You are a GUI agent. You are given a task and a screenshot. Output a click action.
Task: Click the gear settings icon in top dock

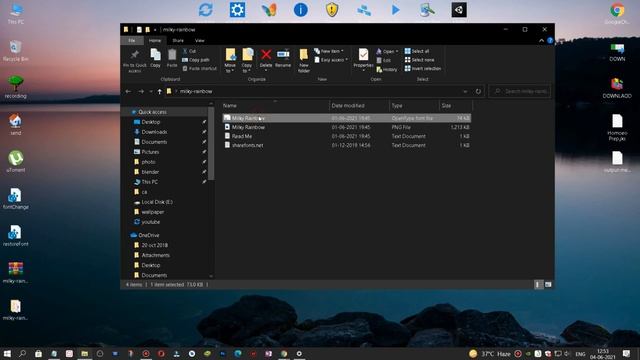(237, 10)
